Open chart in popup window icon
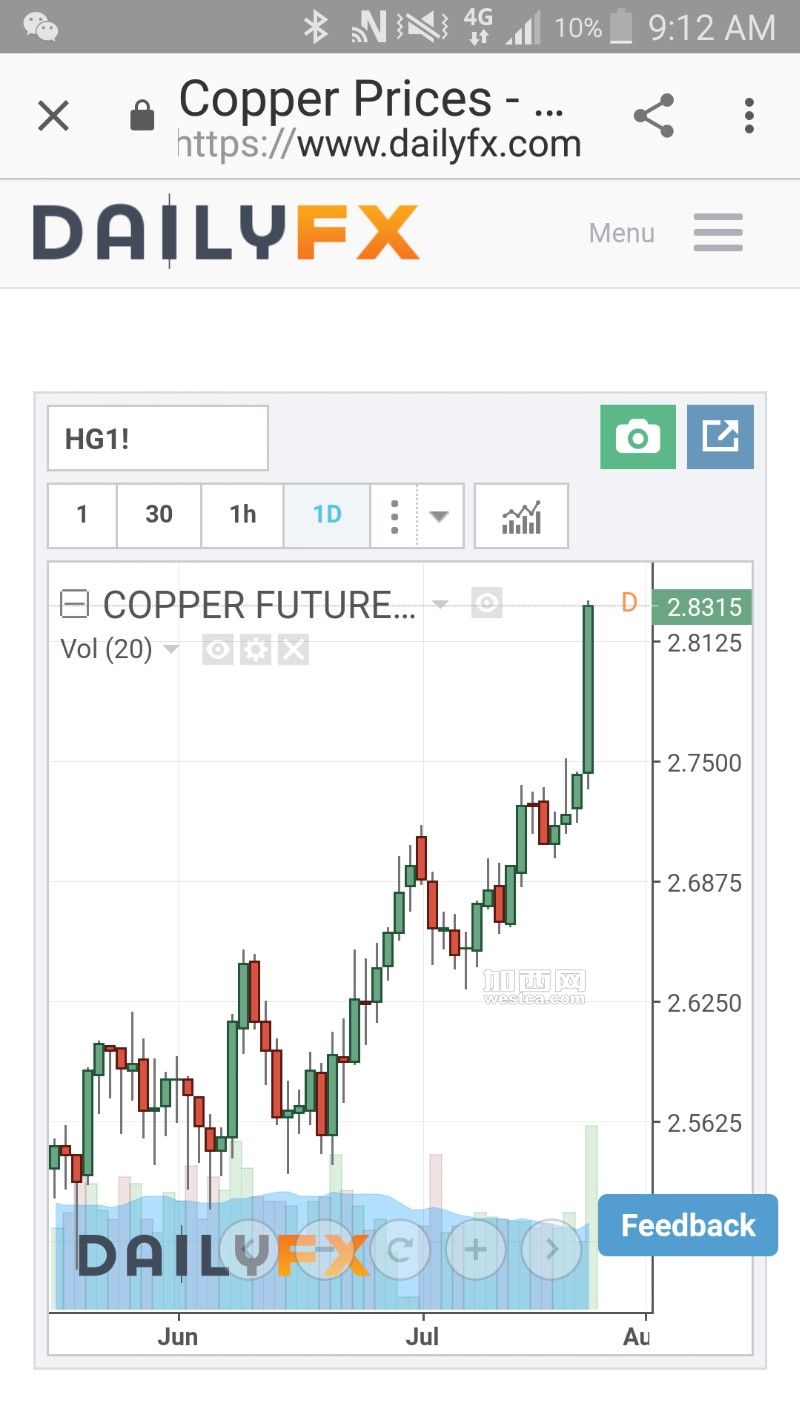Image resolution: width=800 pixels, height=1422 pixels. (720, 437)
